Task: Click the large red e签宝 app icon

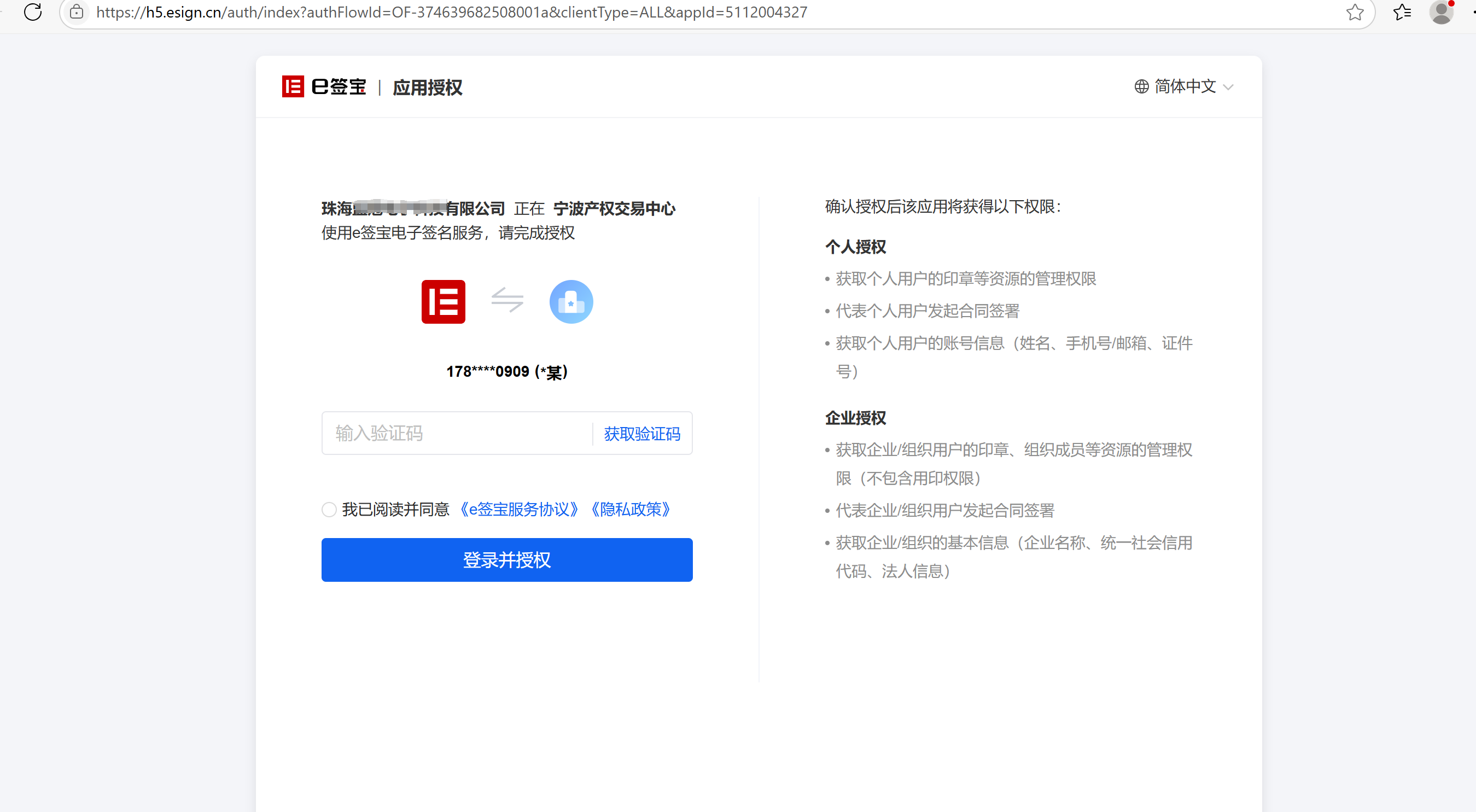Action: coord(443,301)
